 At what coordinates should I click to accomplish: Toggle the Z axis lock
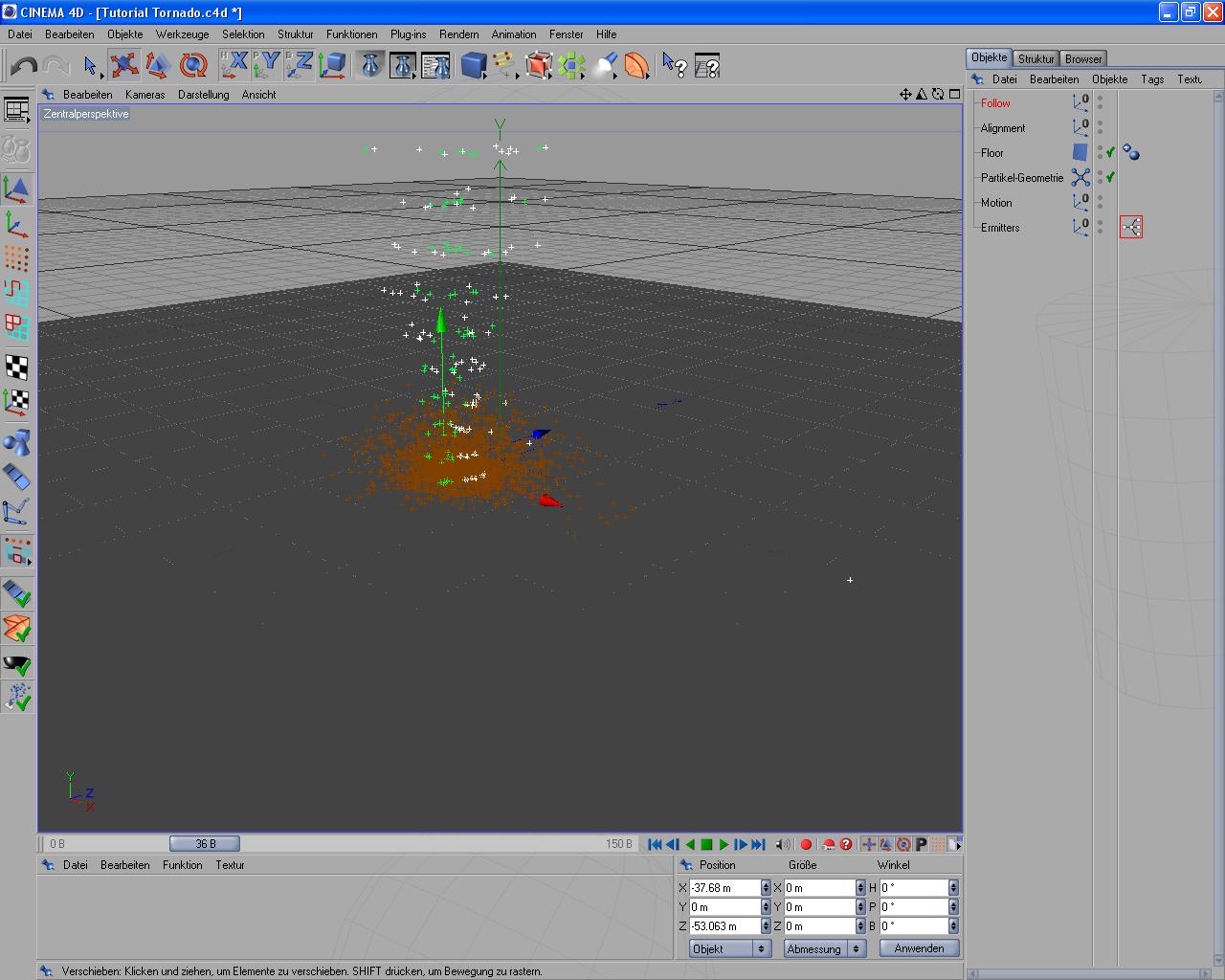[x=300, y=65]
